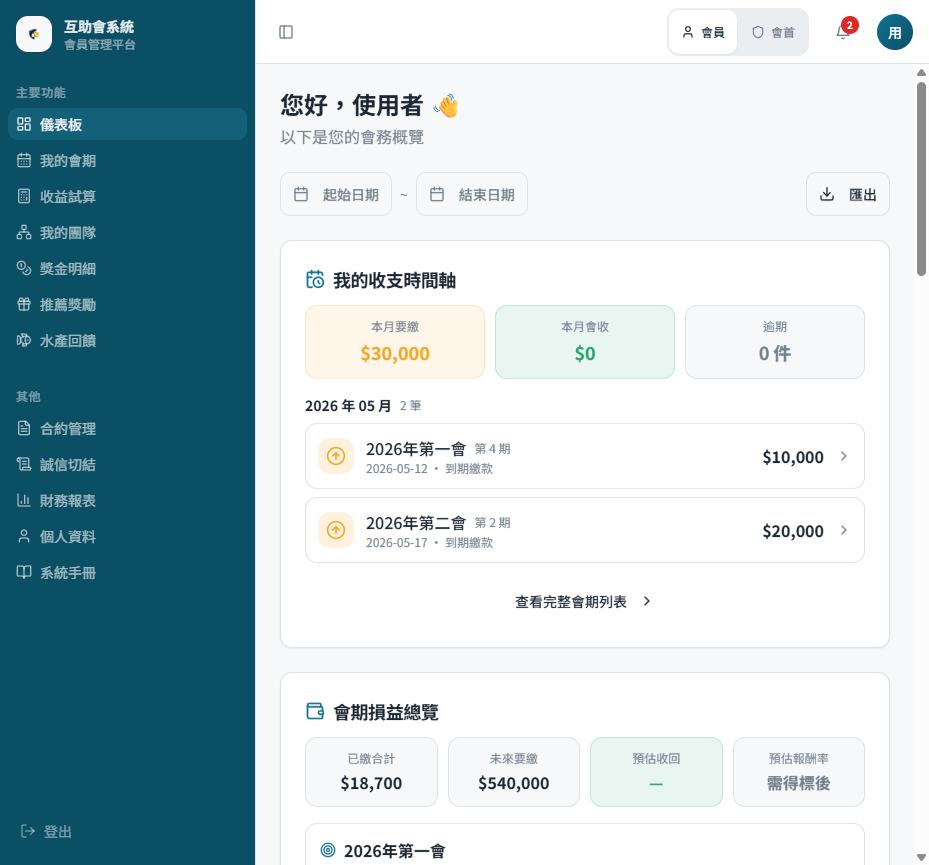This screenshot has height=865, width=929.
Task: Open 收益試算 menu item
Action: [x=127, y=196]
